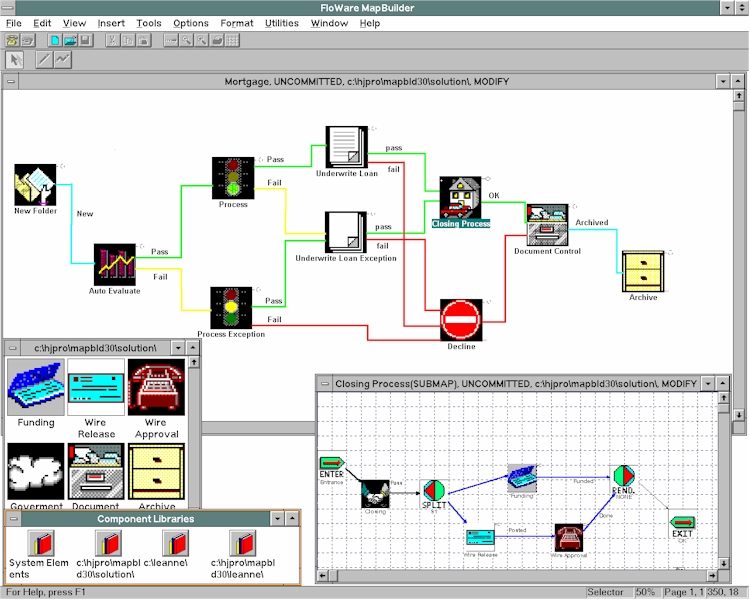Screen dimensions: 750x600
Task: Select the REND node in the submap
Action: tap(624, 476)
